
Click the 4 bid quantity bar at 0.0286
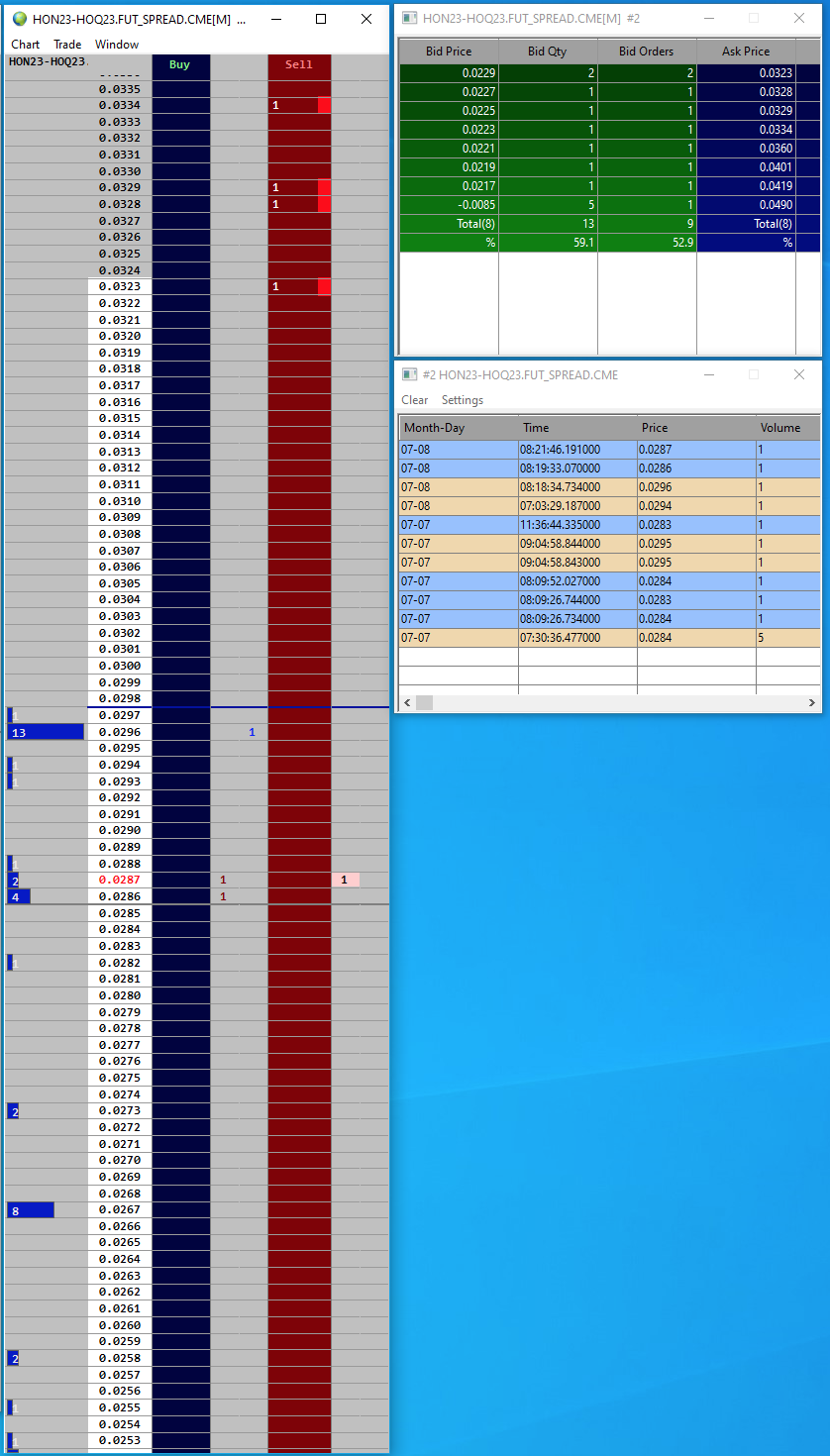(19, 896)
